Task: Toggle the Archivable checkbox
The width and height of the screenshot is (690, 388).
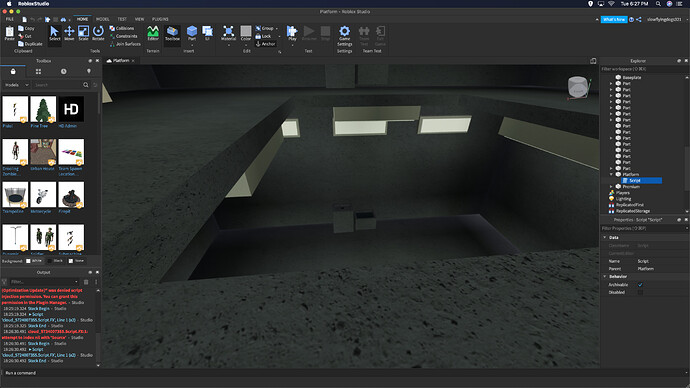Action: click(x=640, y=285)
